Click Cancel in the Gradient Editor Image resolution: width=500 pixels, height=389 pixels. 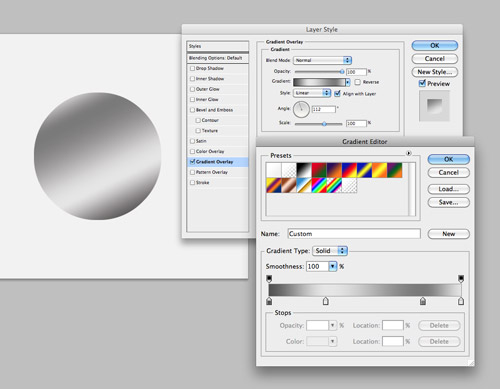click(x=449, y=173)
